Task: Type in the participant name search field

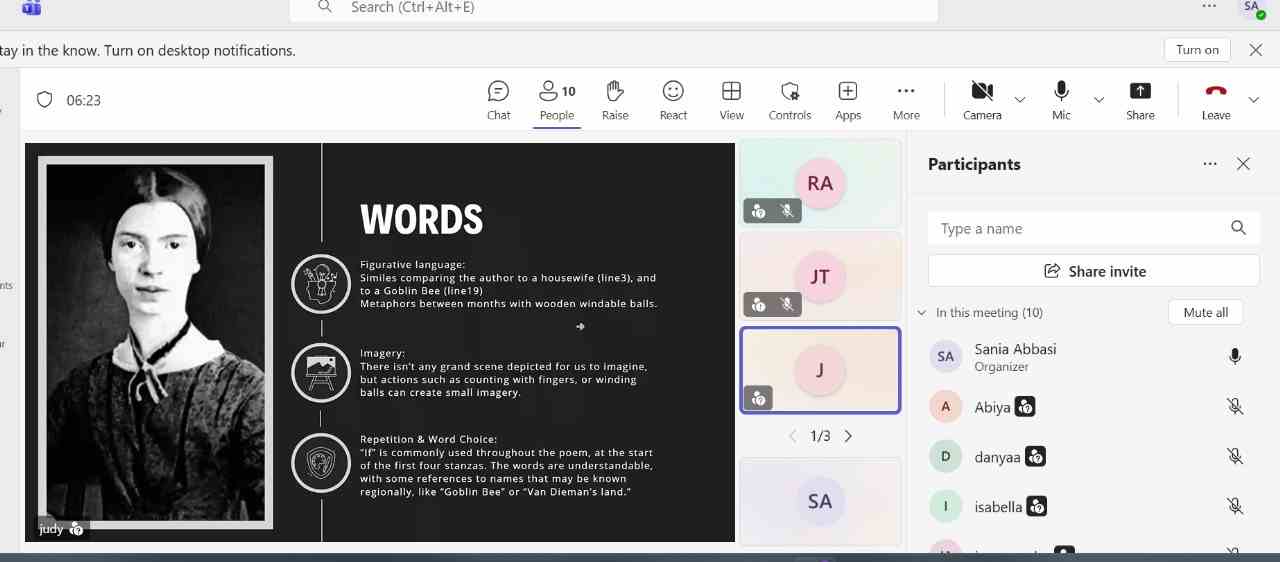Action: point(1080,229)
